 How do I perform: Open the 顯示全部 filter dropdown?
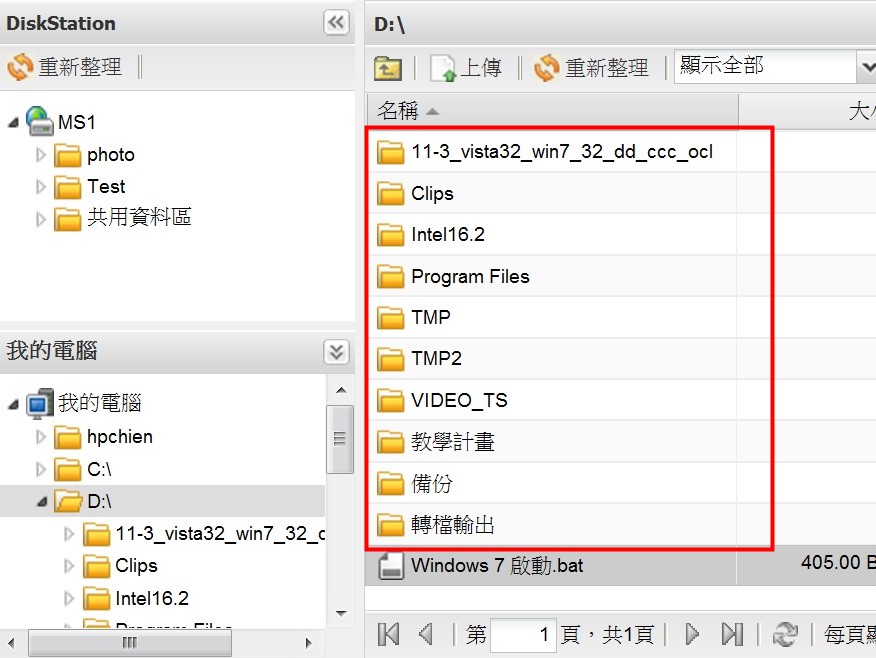[x=866, y=67]
